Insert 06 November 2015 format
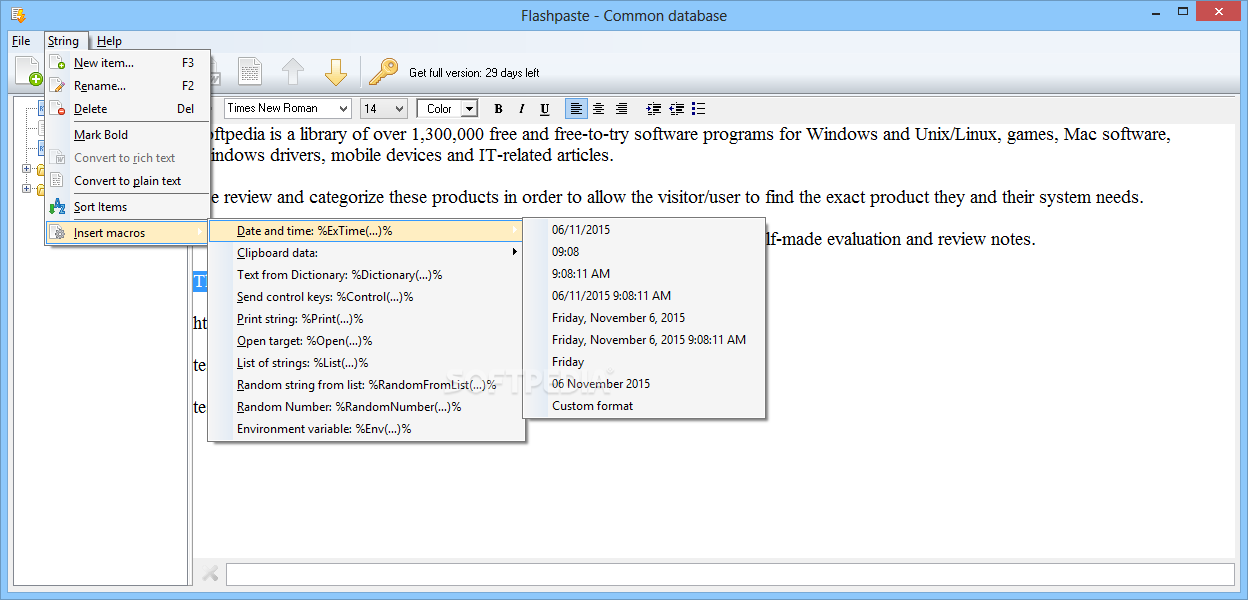Image resolution: width=1248 pixels, height=600 pixels. [x=644, y=384]
